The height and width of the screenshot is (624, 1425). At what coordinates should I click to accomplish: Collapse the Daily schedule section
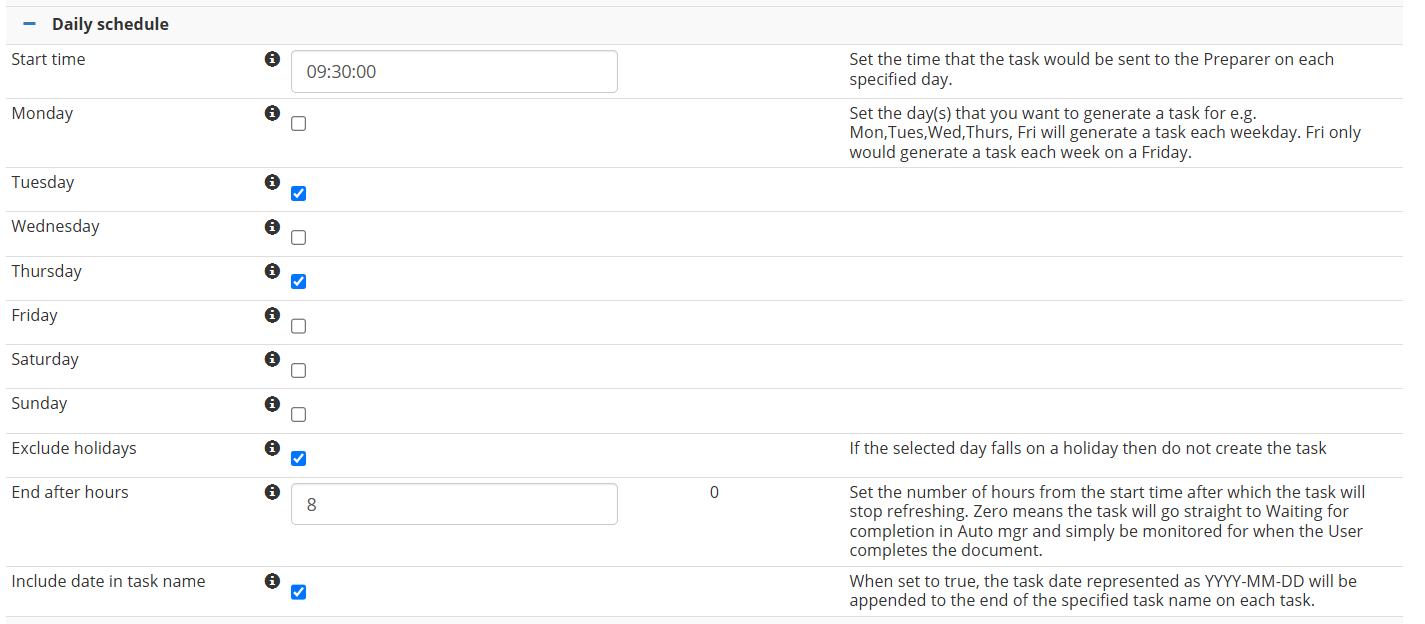pyautogui.click(x=30, y=24)
